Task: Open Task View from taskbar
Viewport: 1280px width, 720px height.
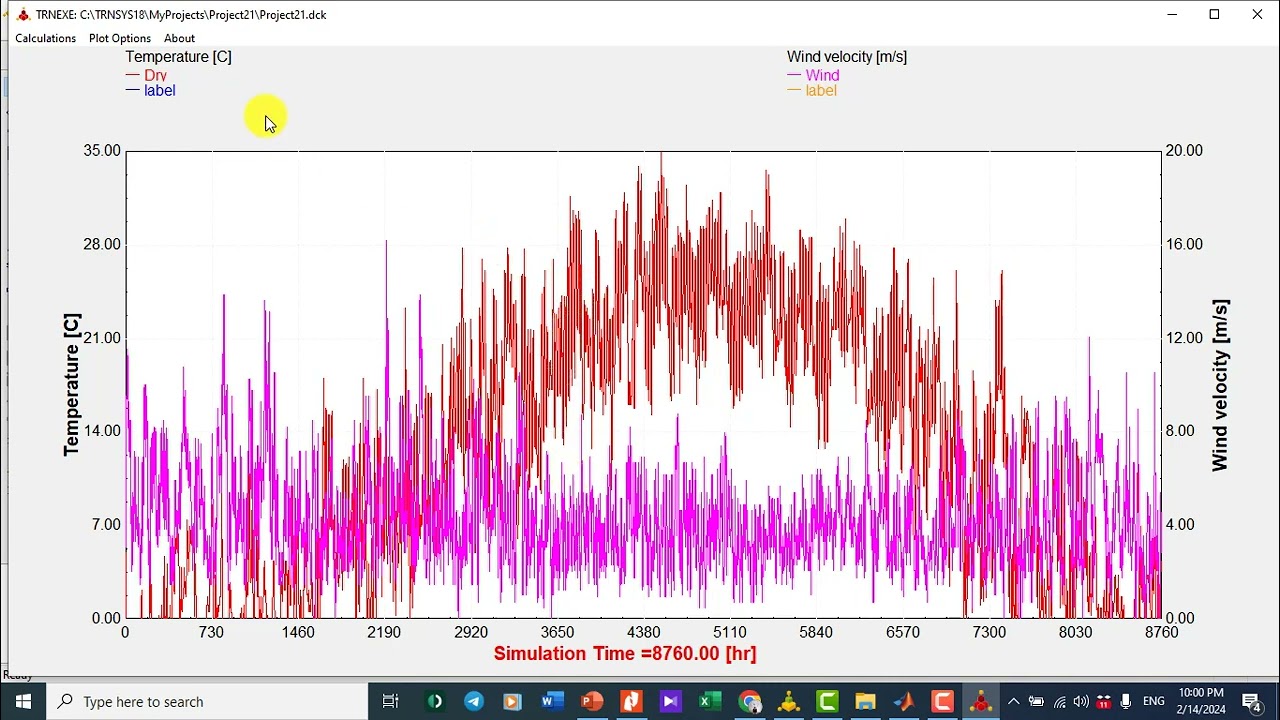Action: click(391, 701)
